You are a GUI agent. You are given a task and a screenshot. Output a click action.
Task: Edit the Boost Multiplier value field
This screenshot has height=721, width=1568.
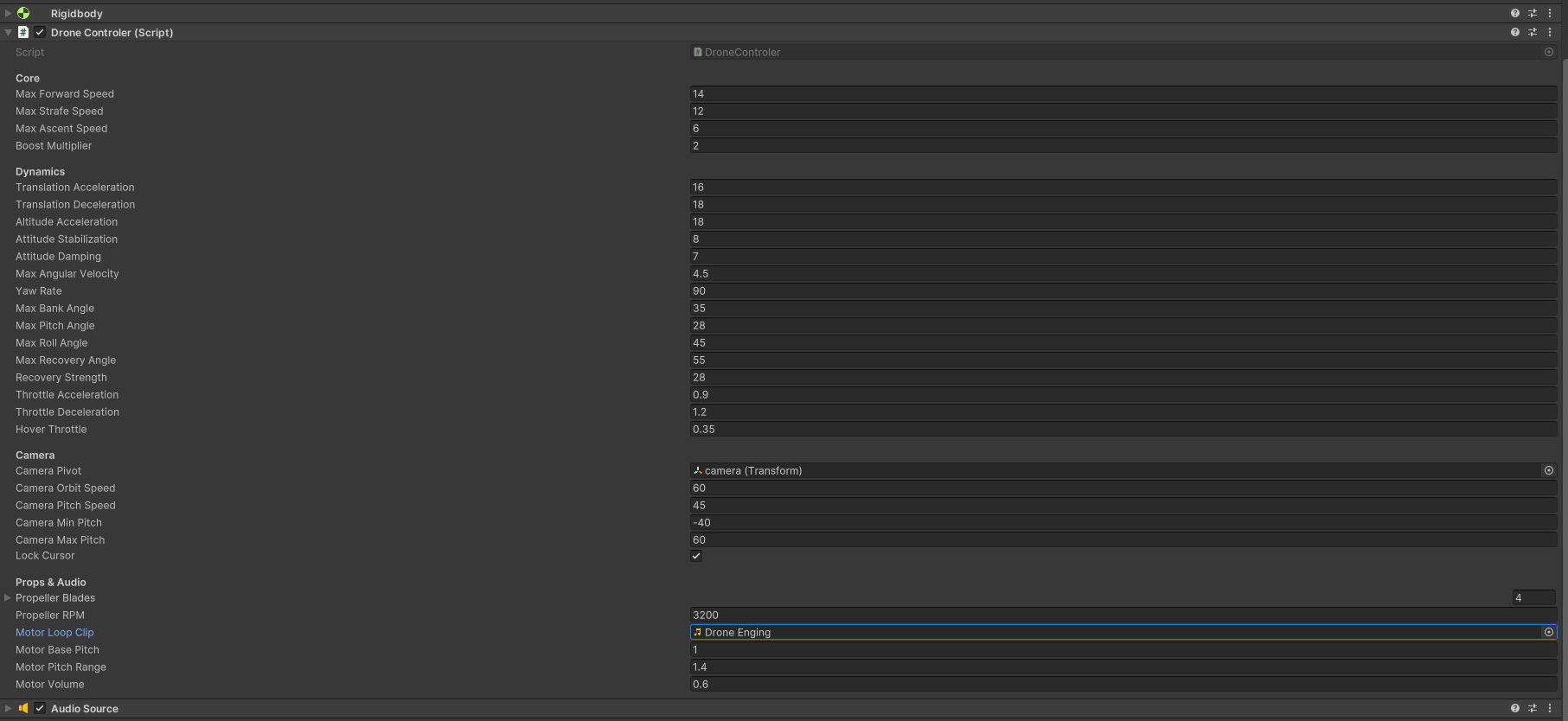pyautogui.click(x=1123, y=145)
